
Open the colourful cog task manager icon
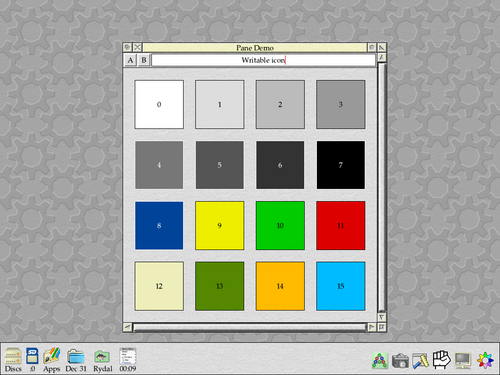click(x=485, y=361)
